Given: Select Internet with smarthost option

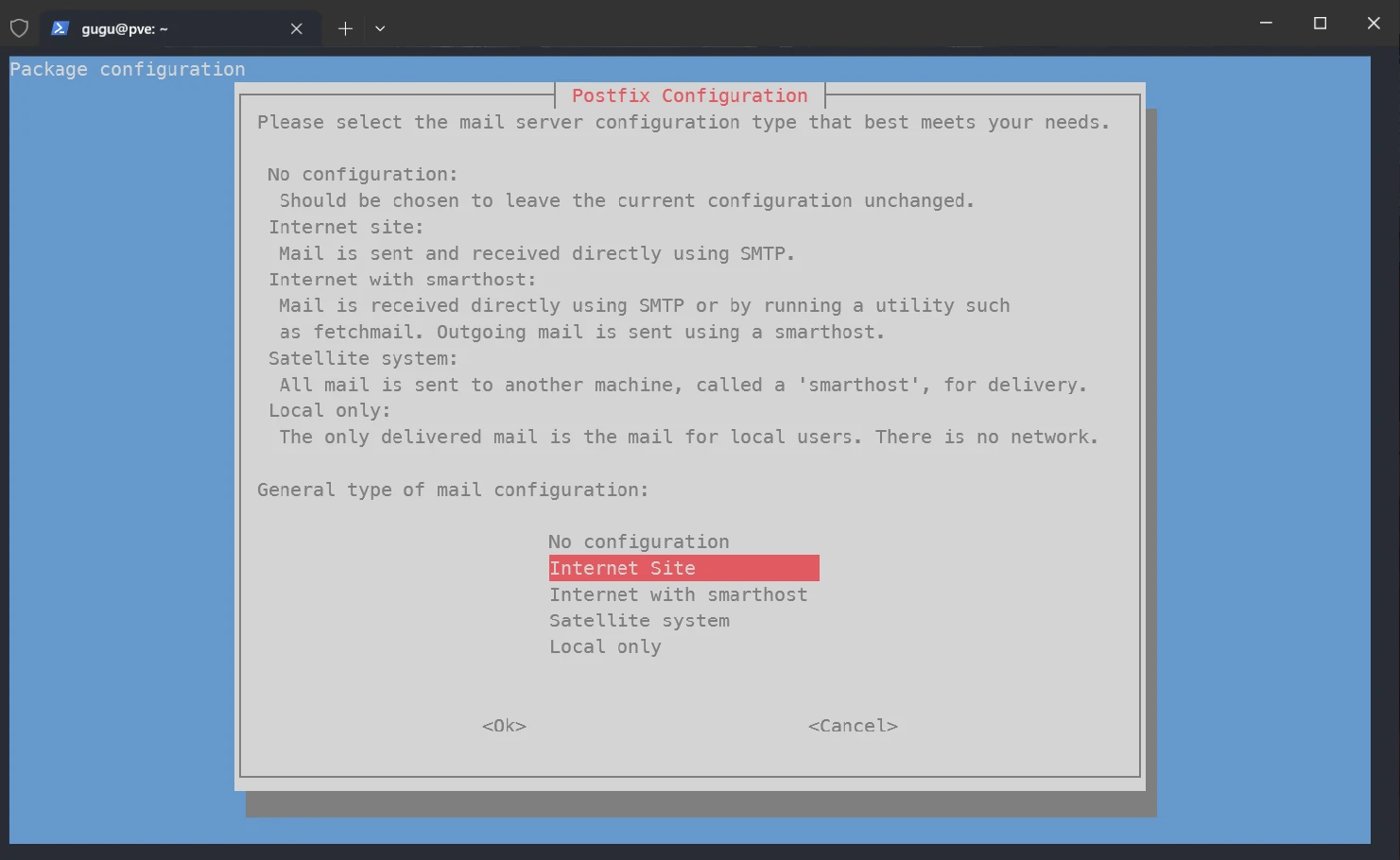Looking at the screenshot, I should [x=678, y=594].
